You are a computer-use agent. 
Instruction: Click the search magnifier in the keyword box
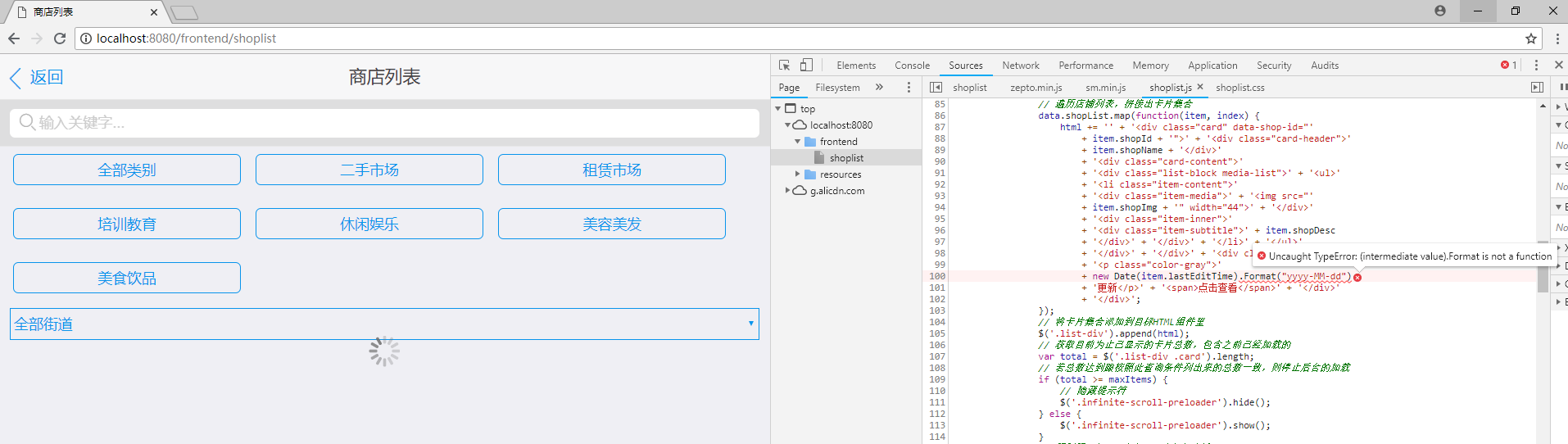27,122
